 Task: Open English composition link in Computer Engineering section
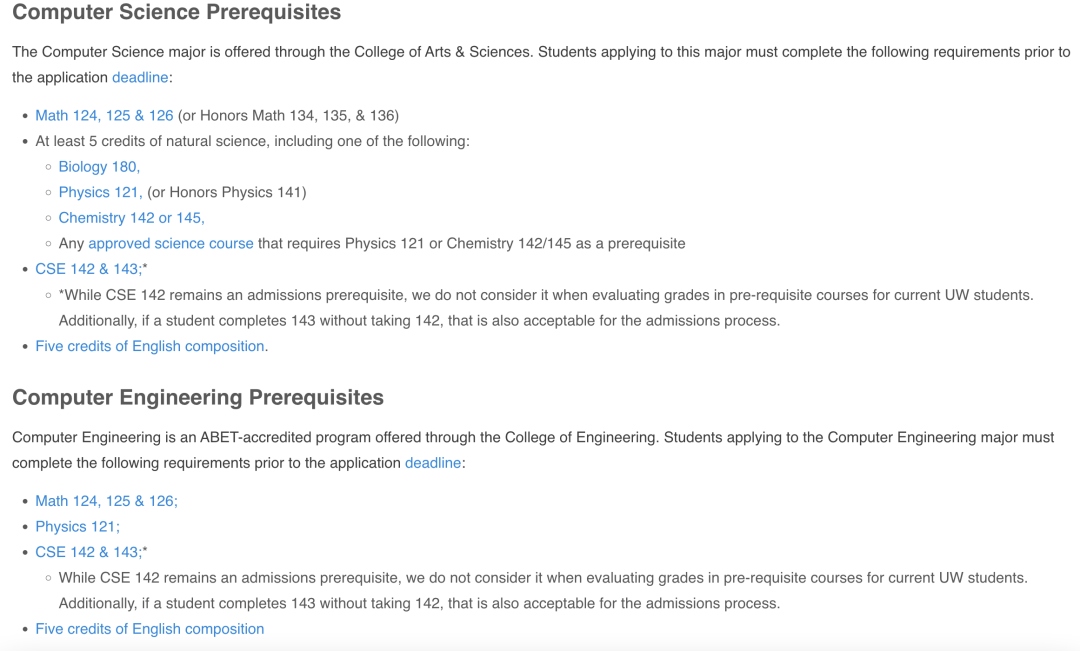(150, 629)
